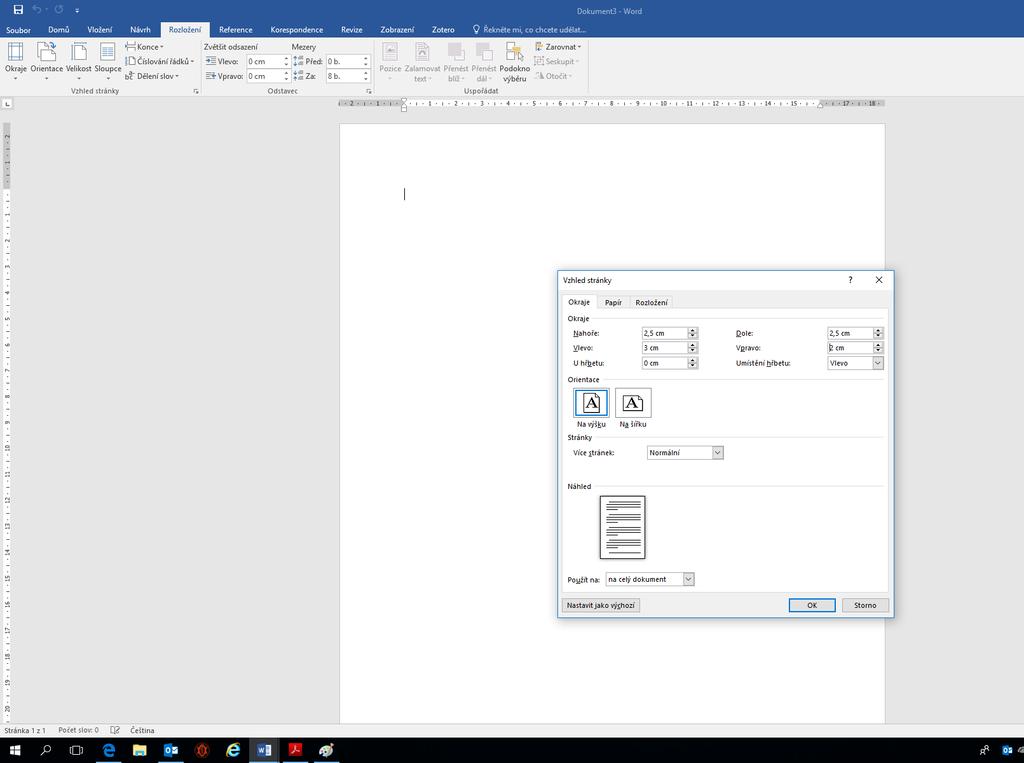This screenshot has height=763, width=1024.
Task: Open the Soubor file tab
Action: coord(18,30)
